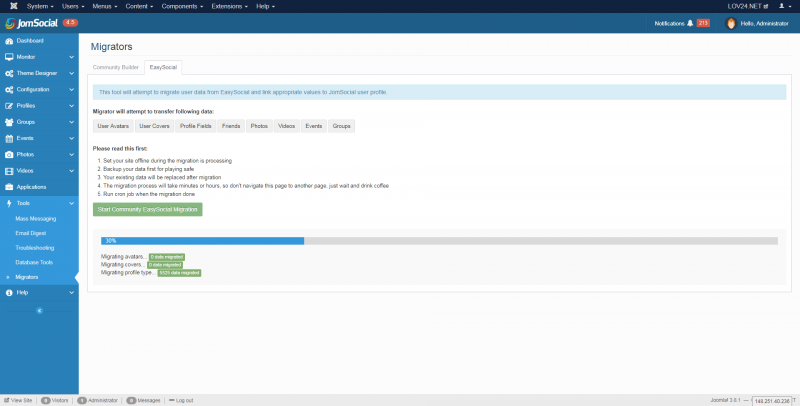Click Visitors in footer bar
This screenshot has height=406, width=800.
[55, 400]
